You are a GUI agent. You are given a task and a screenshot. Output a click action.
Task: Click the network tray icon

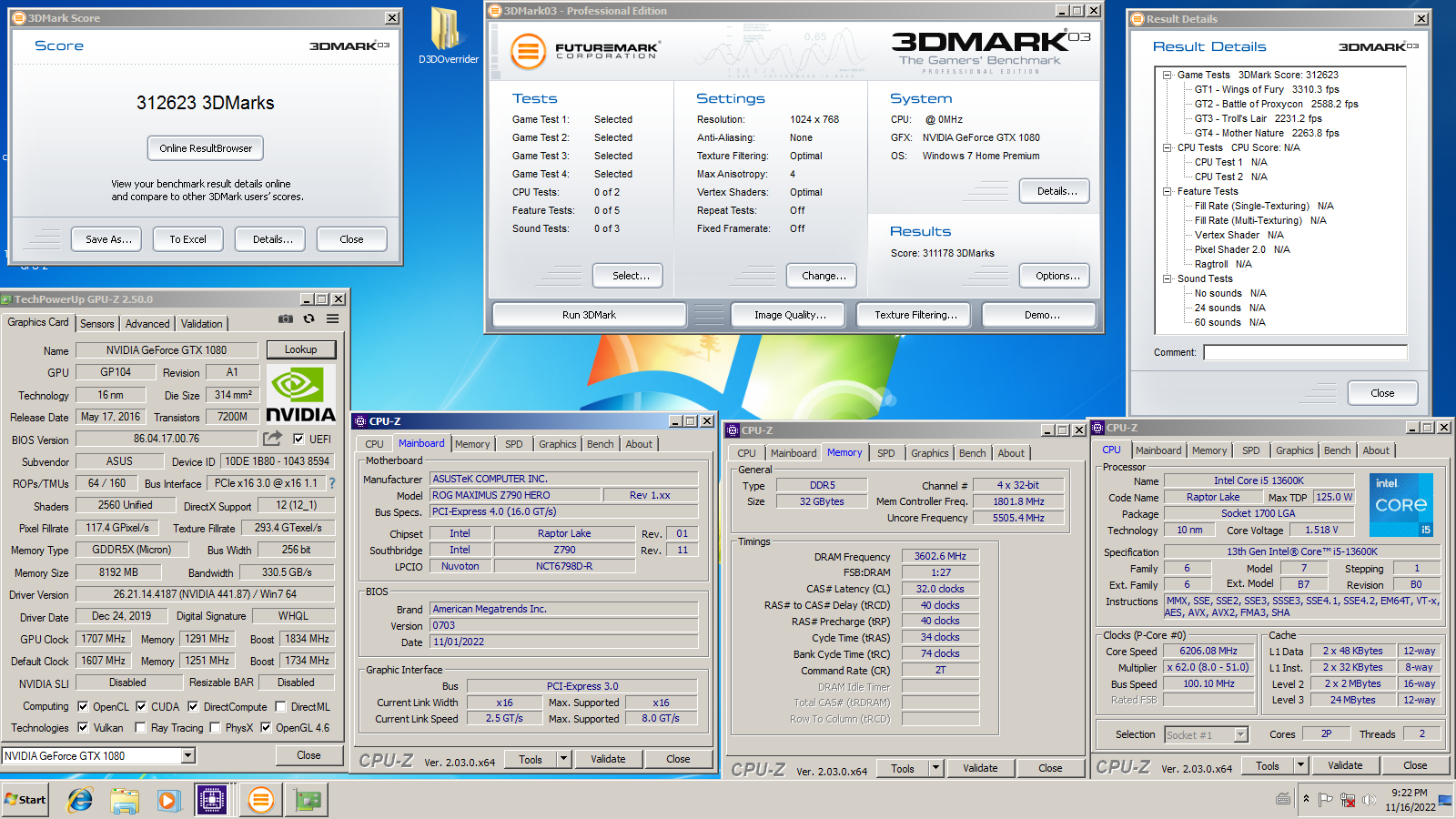[x=1348, y=800]
